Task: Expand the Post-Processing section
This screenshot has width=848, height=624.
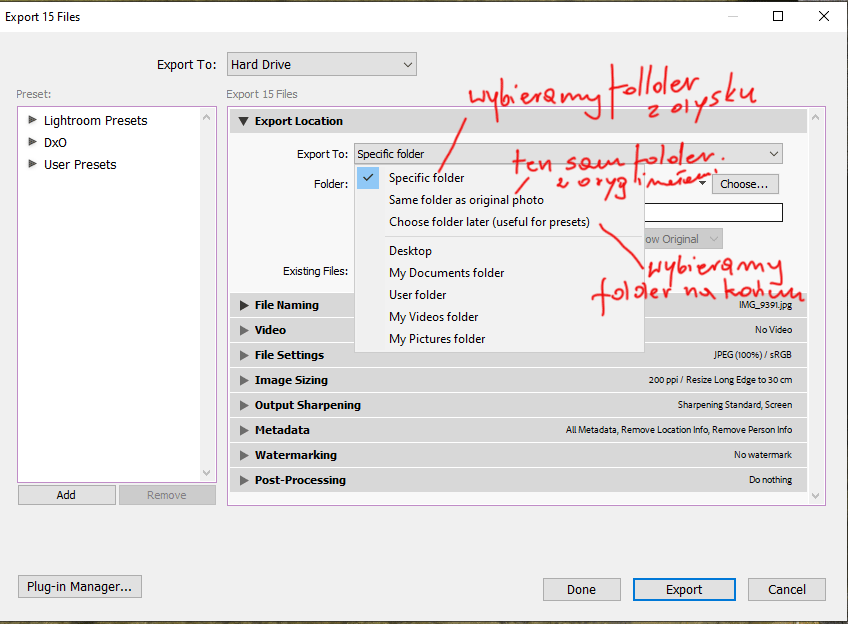Action: coord(243,480)
